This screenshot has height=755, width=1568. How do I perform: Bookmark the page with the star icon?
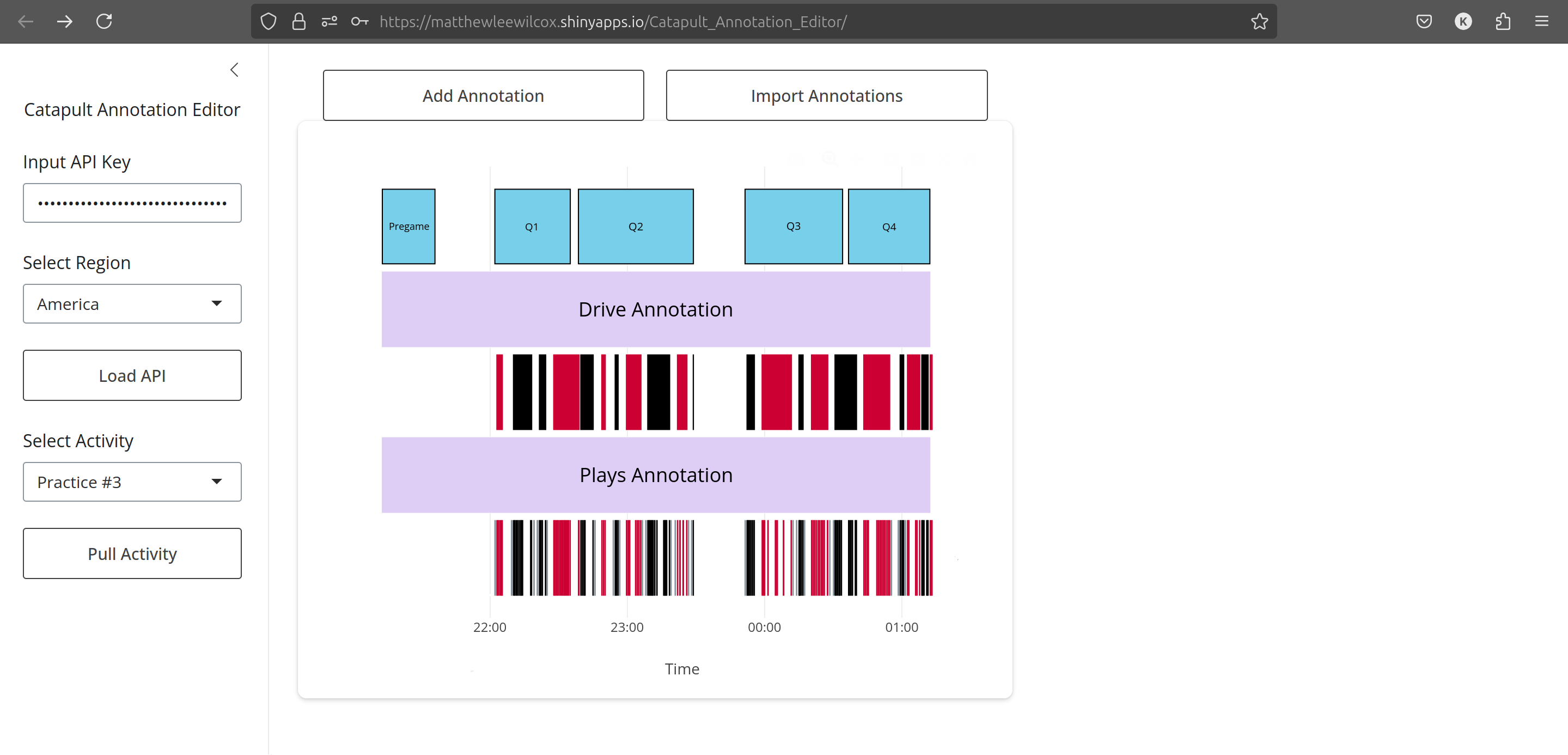pyautogui.click(x=1259, y=21)
